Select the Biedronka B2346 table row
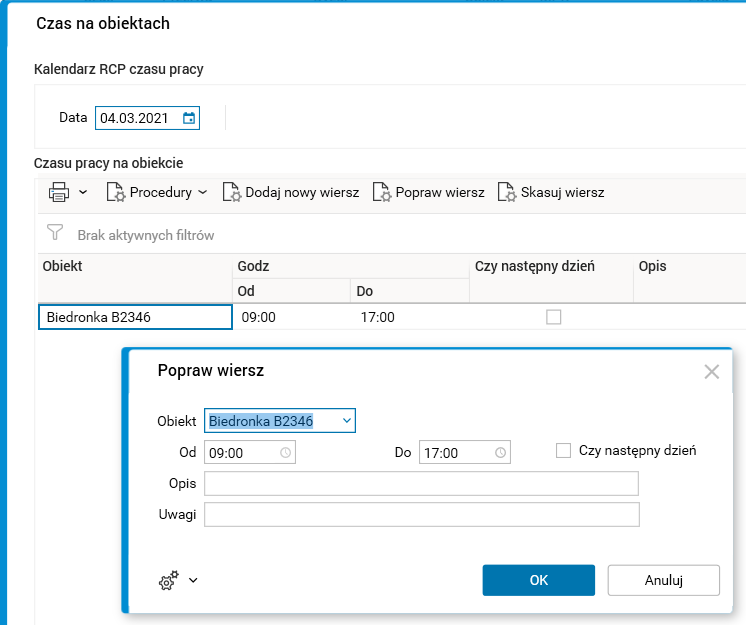746x625 pixels. (134, 317)
